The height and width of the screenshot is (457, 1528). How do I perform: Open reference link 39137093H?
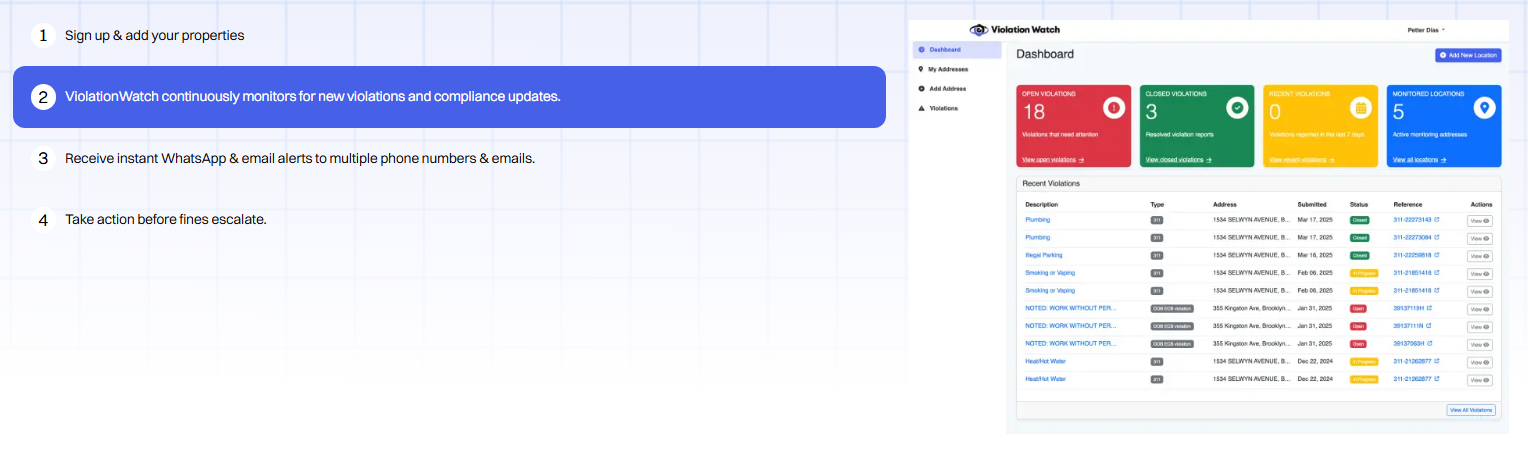point(1408,343)
